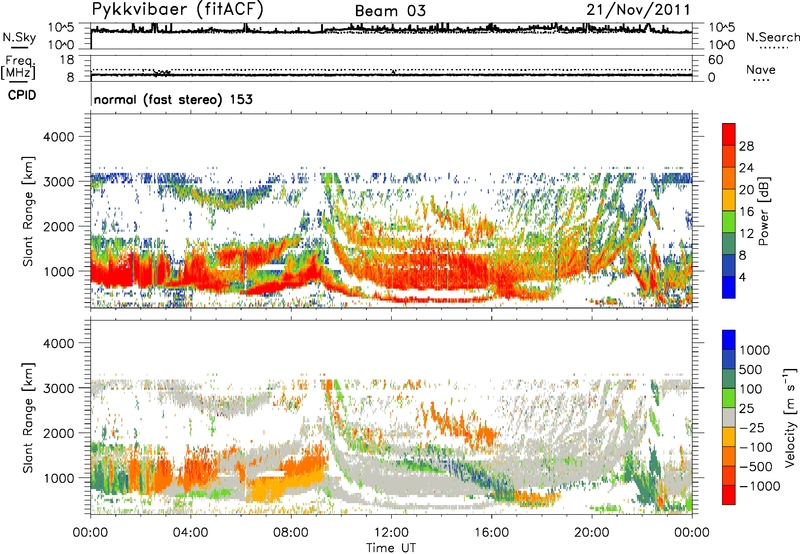Image resolution: width=800 pixels, height=554 pixels.
Task: Click the 18 tick of frequency panel
Action: pyautogui.click(x=67, y=60)
